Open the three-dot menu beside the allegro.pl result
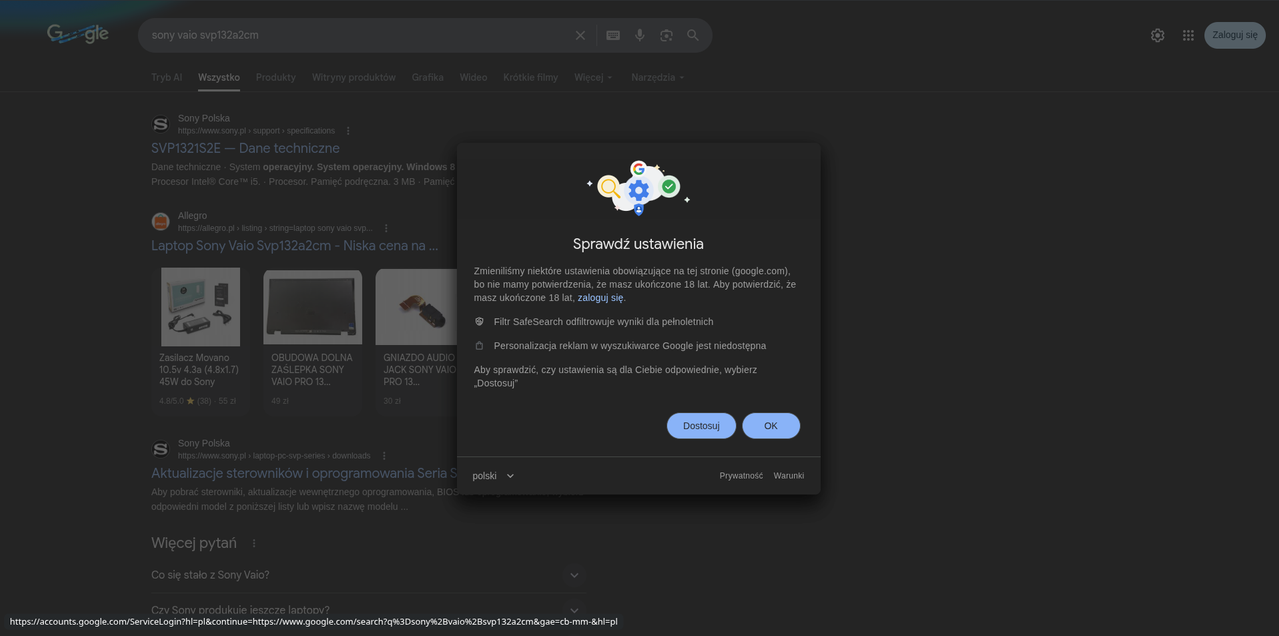The height and width of the screenshot is (636, 1279). pos(386,228)
